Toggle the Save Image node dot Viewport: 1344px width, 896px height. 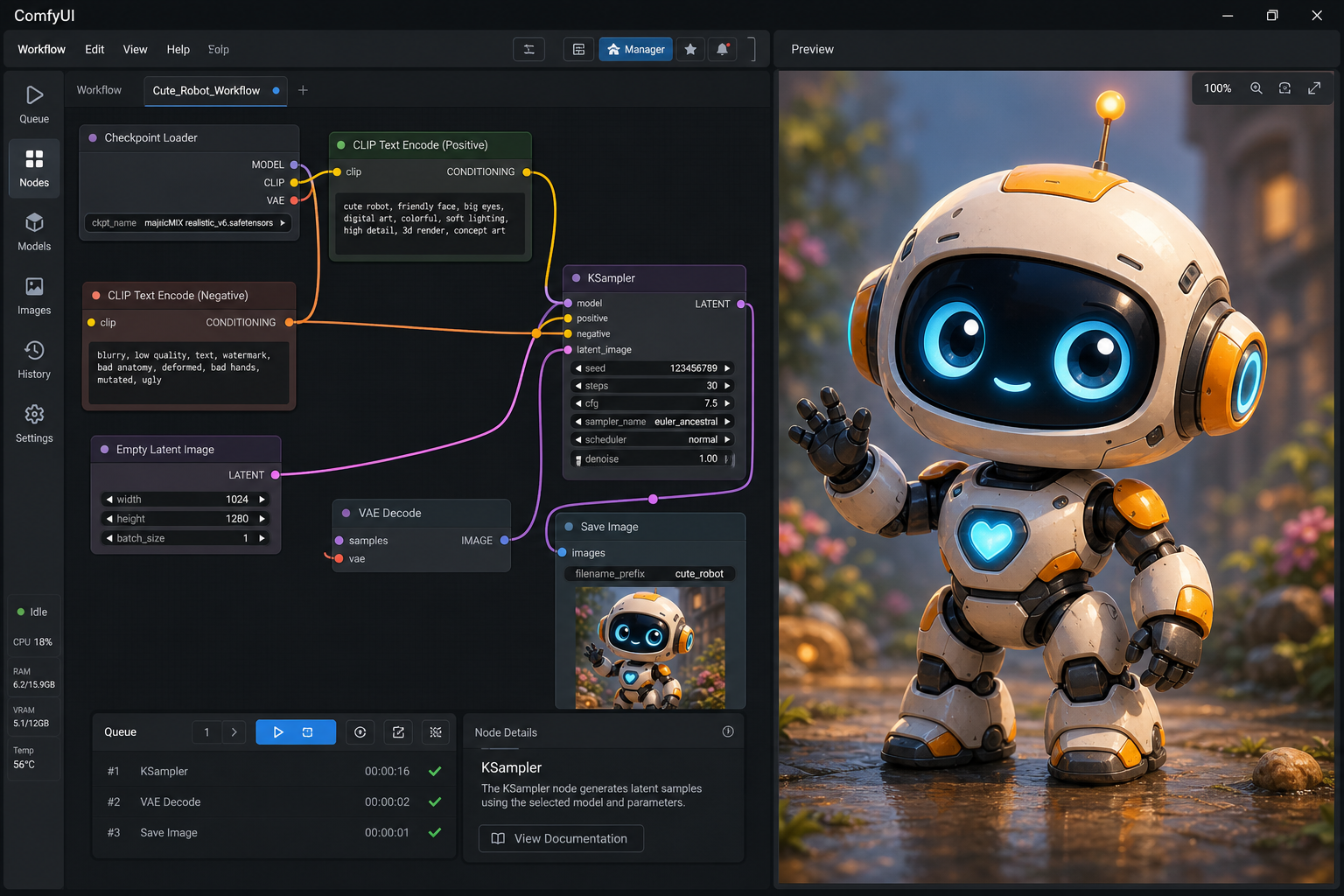pyautogui.click(x=569, y=527)
